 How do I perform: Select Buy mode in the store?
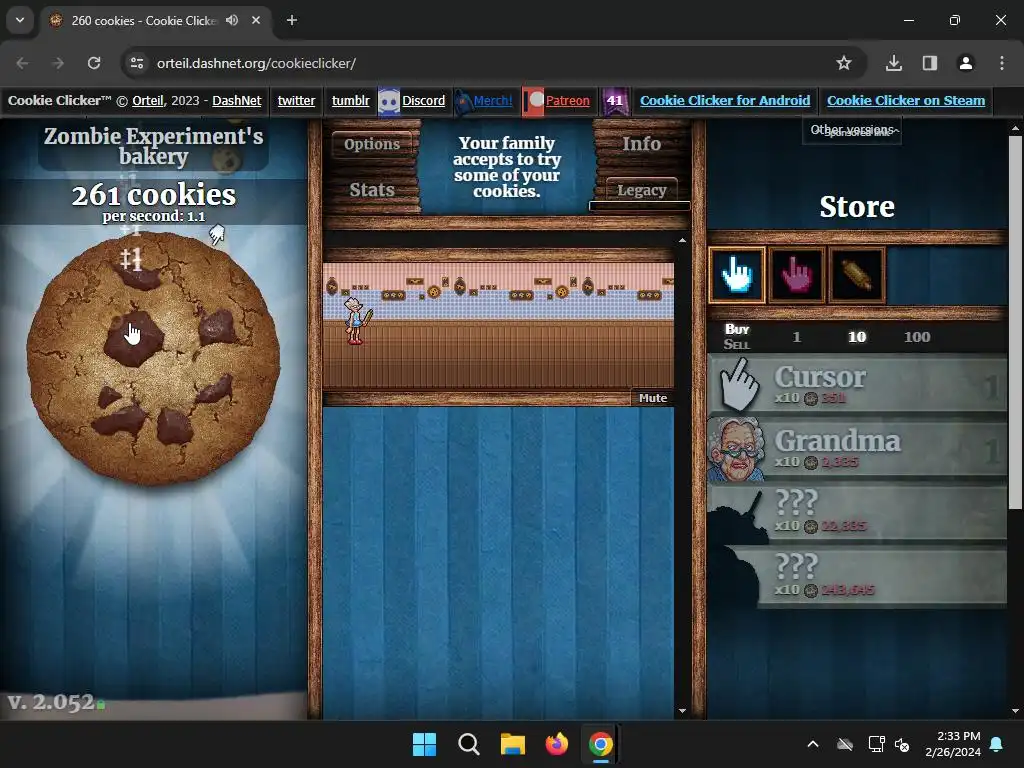point(737,329)
